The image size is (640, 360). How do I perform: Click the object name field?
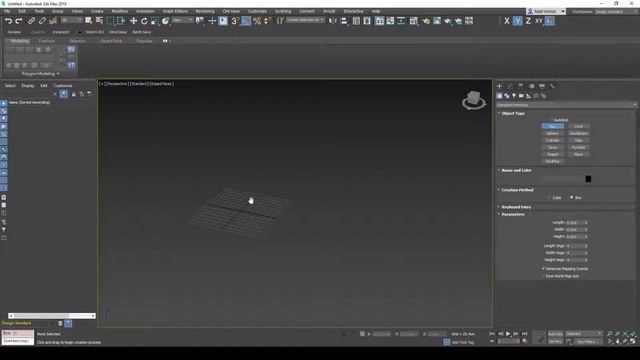563,179
